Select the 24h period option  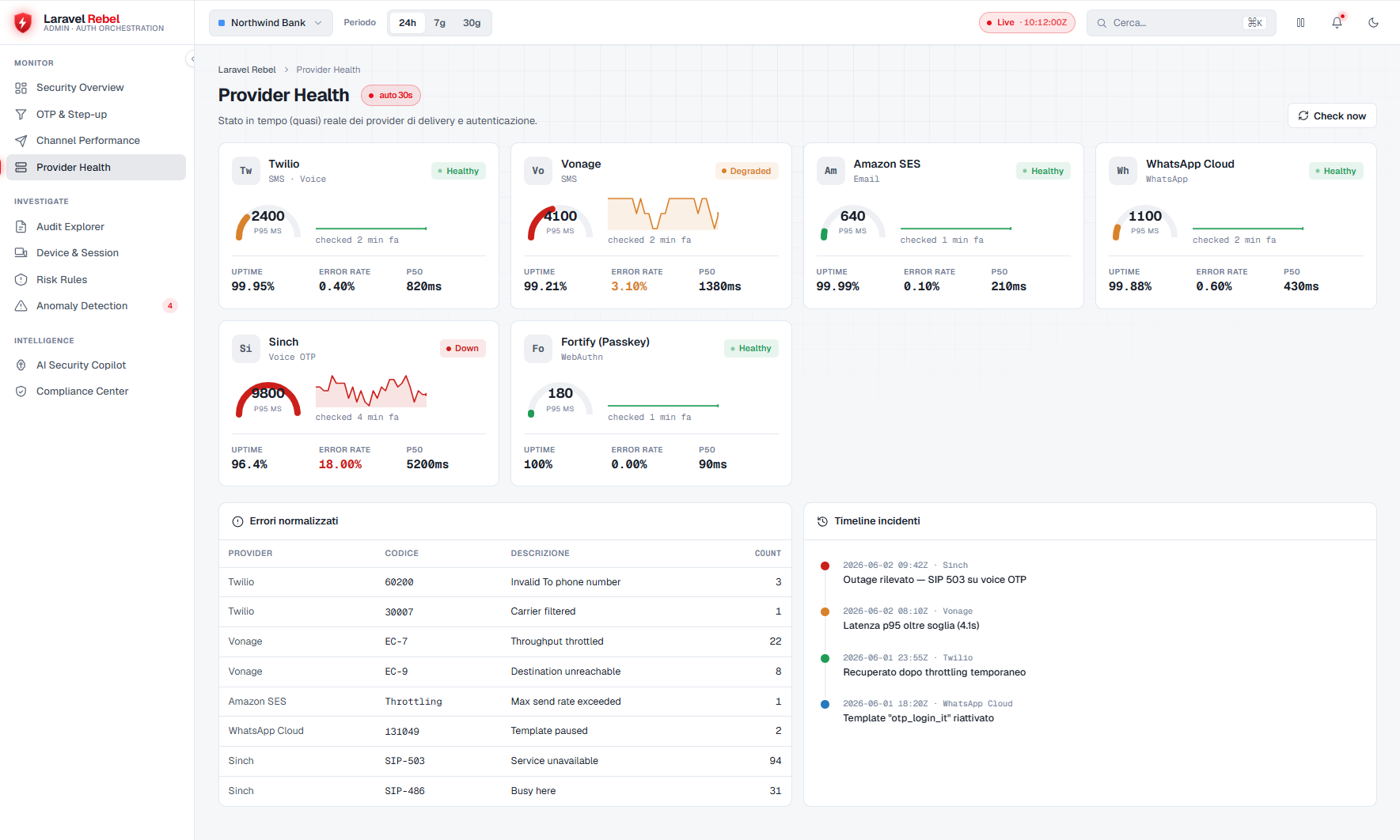click(408, 23)
